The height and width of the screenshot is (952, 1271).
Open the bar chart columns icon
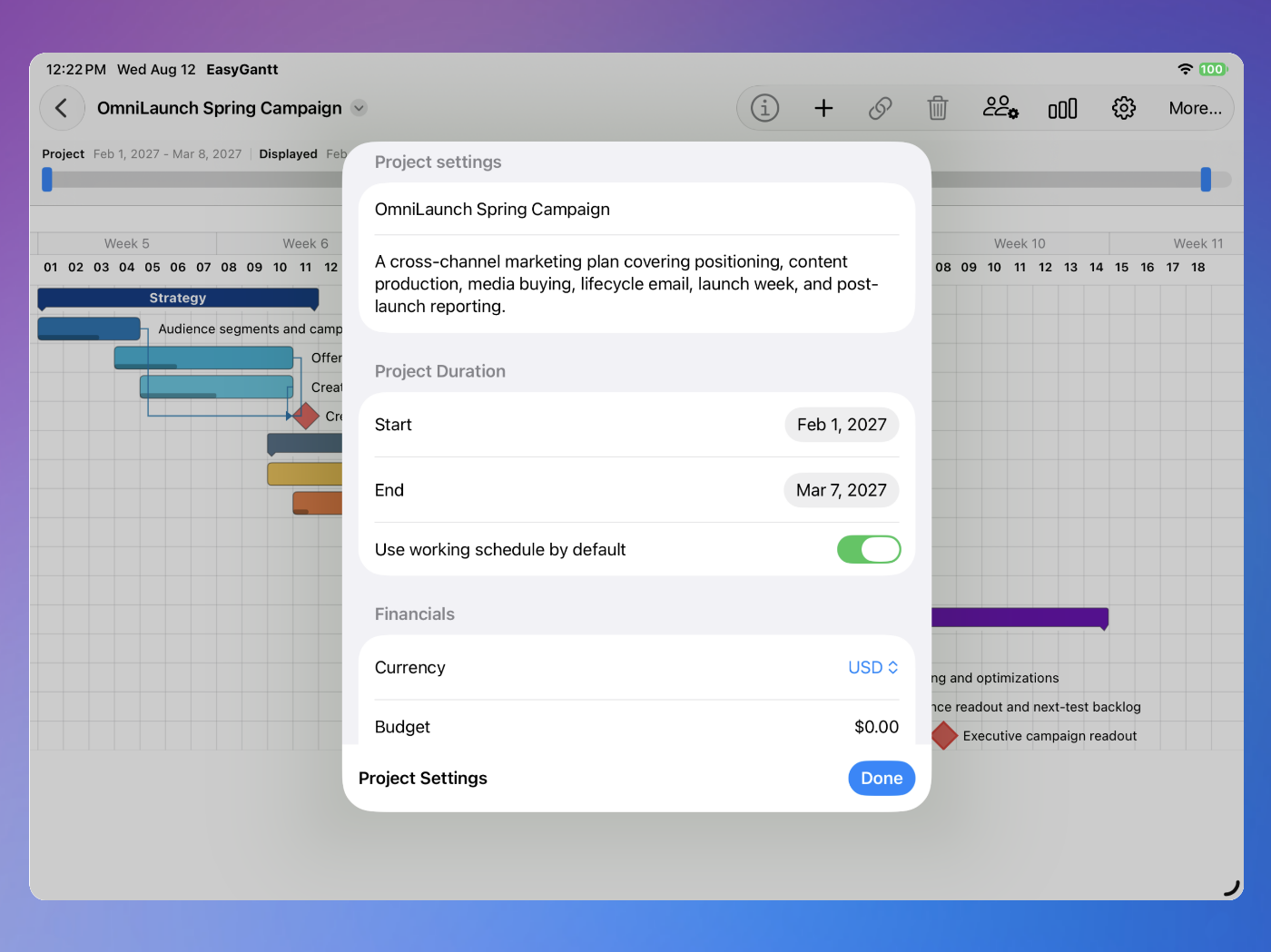coord(1062,108)
